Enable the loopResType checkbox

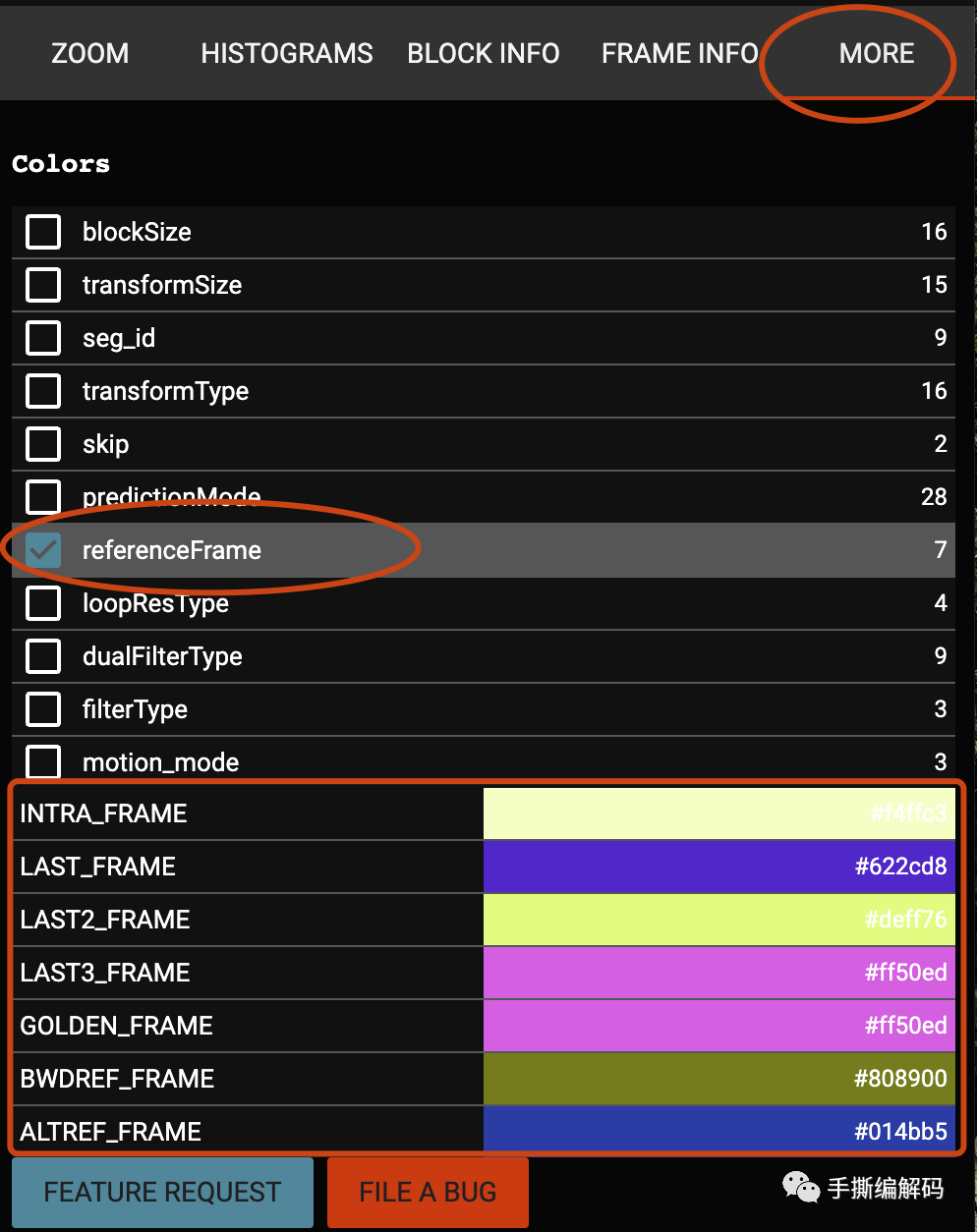point(43,604)
